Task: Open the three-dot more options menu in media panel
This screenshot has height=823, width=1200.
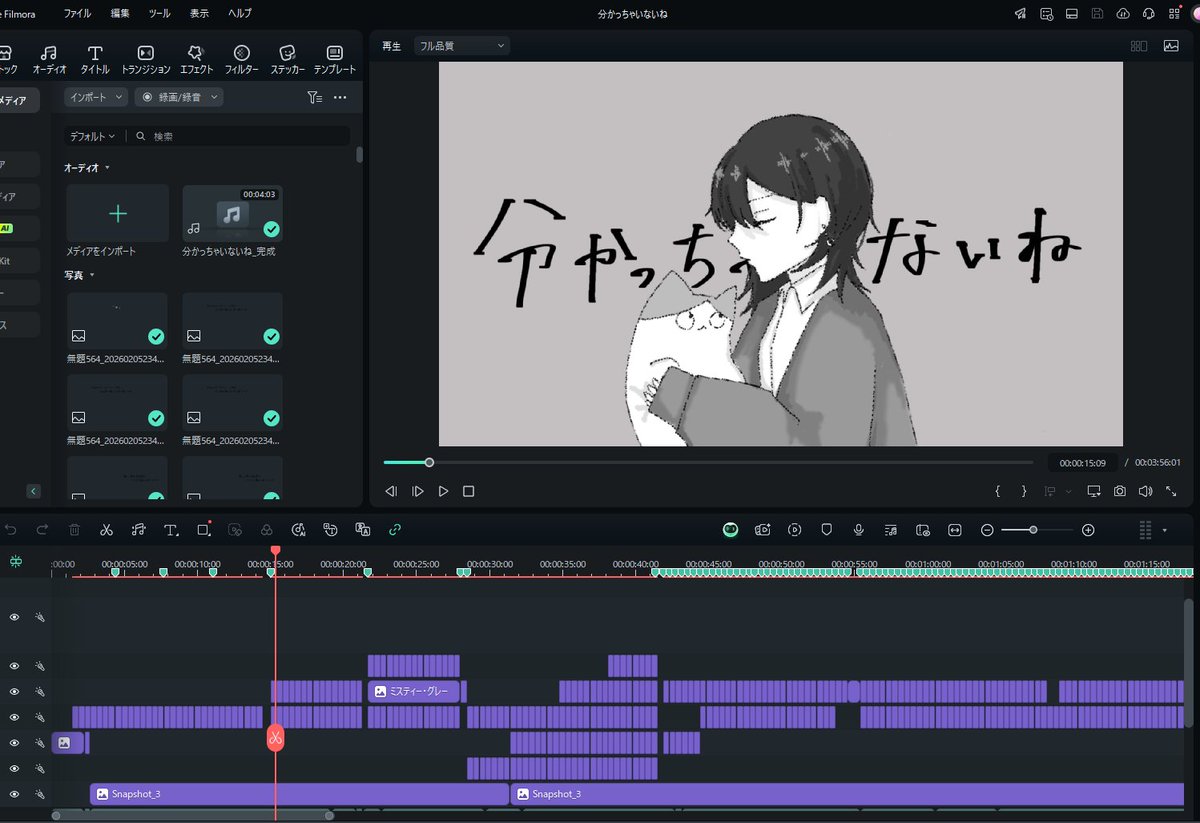Action: [340, 97]
